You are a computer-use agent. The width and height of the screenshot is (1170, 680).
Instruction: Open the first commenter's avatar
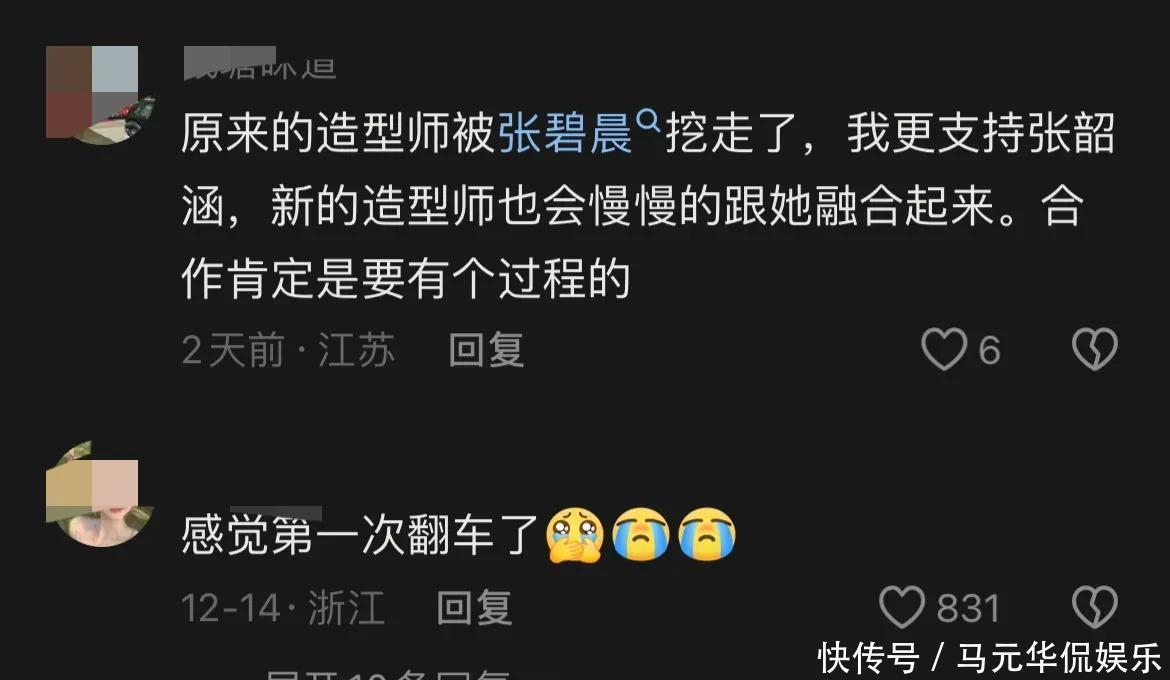point(100,95)
